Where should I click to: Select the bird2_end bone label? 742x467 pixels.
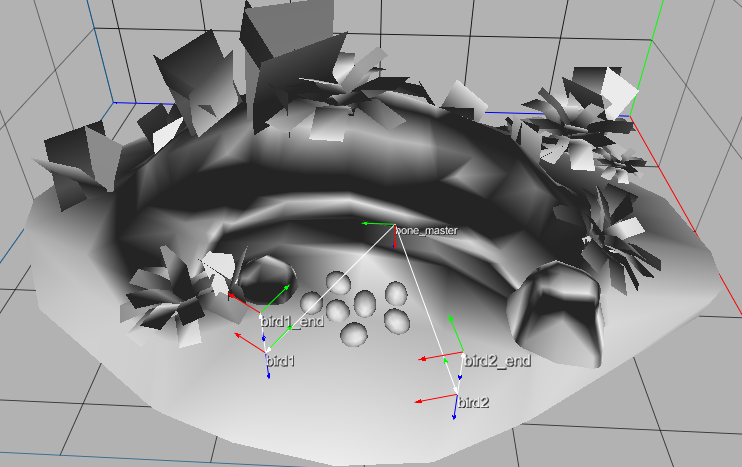pyautogui.click(x=497, y=360)
